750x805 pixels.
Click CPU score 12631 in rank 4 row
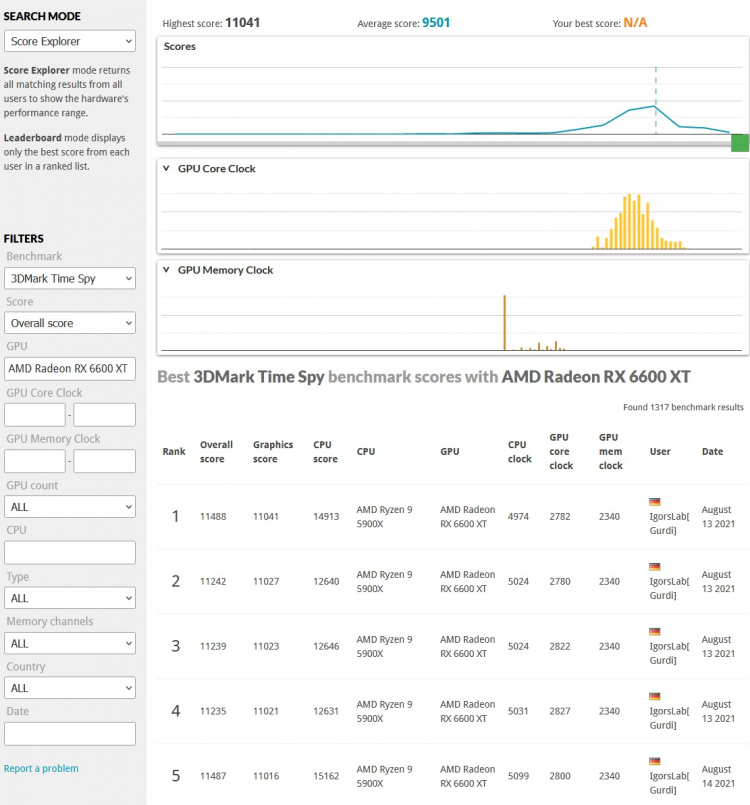pyautogui.click(x=326, y=711)
